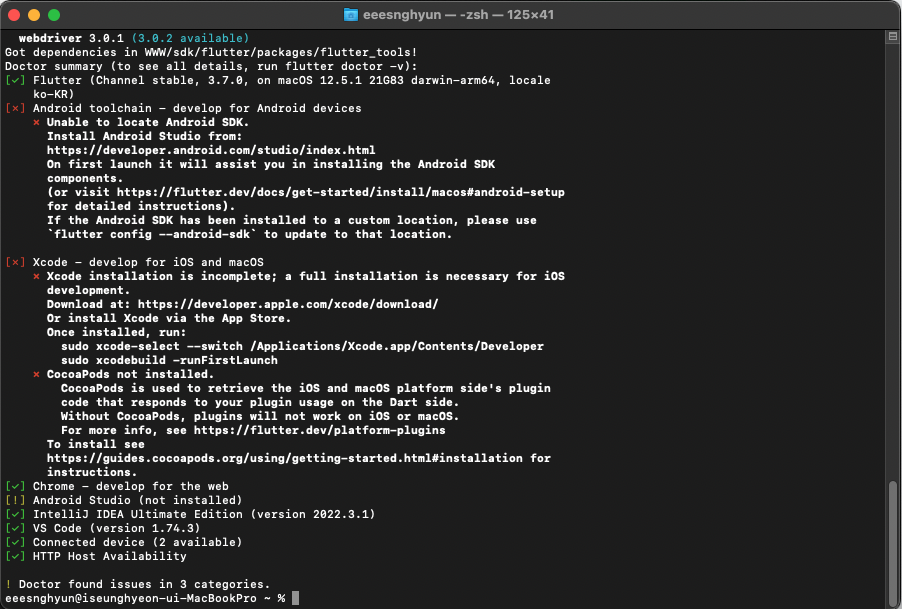This screenshot has height=609, width=902.
Task: Click the text '(3.0.2 available)'
Action: coord(190,39)
